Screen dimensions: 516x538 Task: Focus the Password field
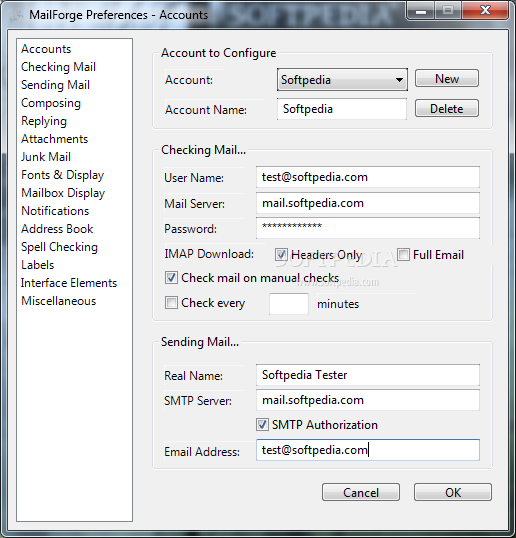pos(368,228)
